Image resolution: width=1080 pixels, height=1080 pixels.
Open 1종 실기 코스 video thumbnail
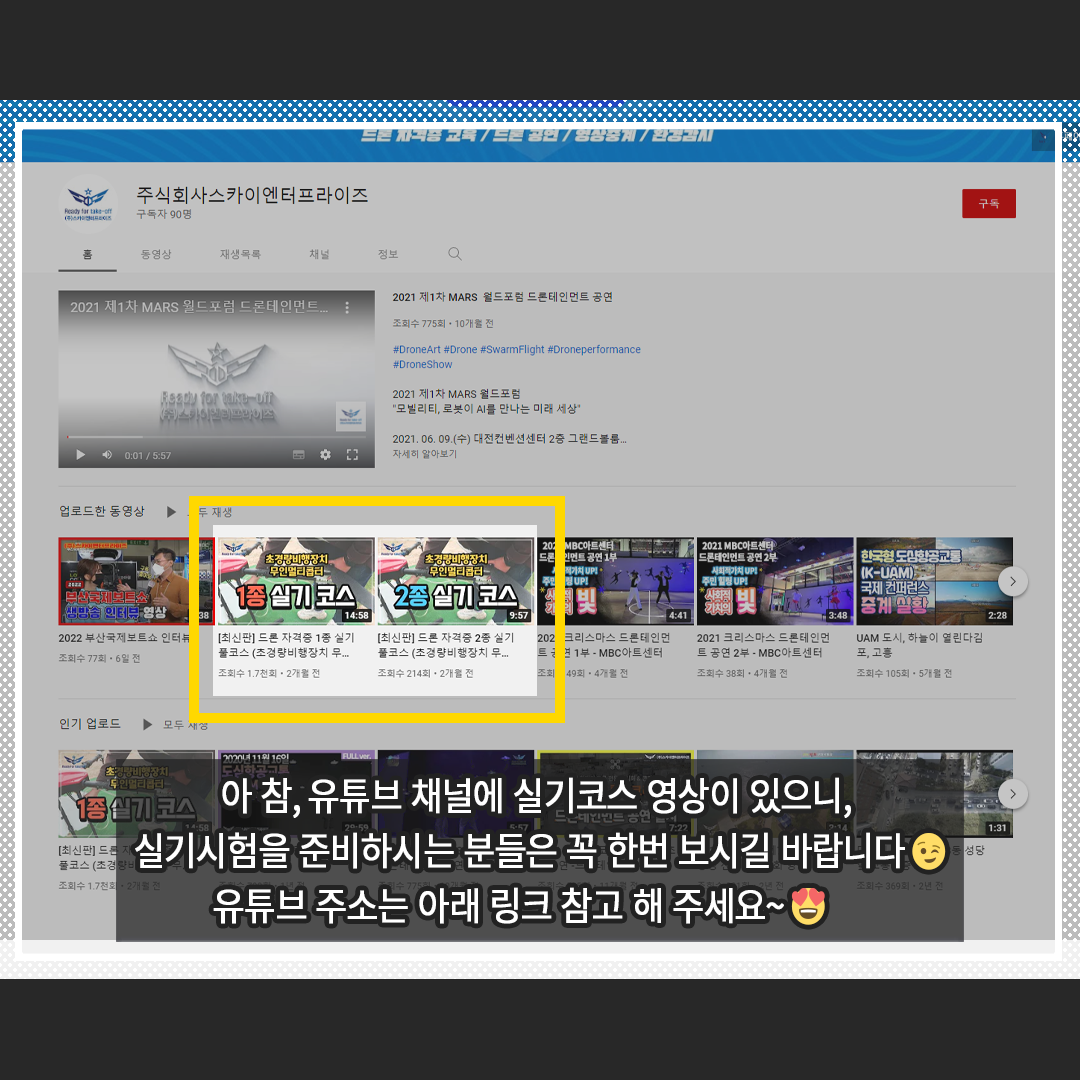pos(295,581)
